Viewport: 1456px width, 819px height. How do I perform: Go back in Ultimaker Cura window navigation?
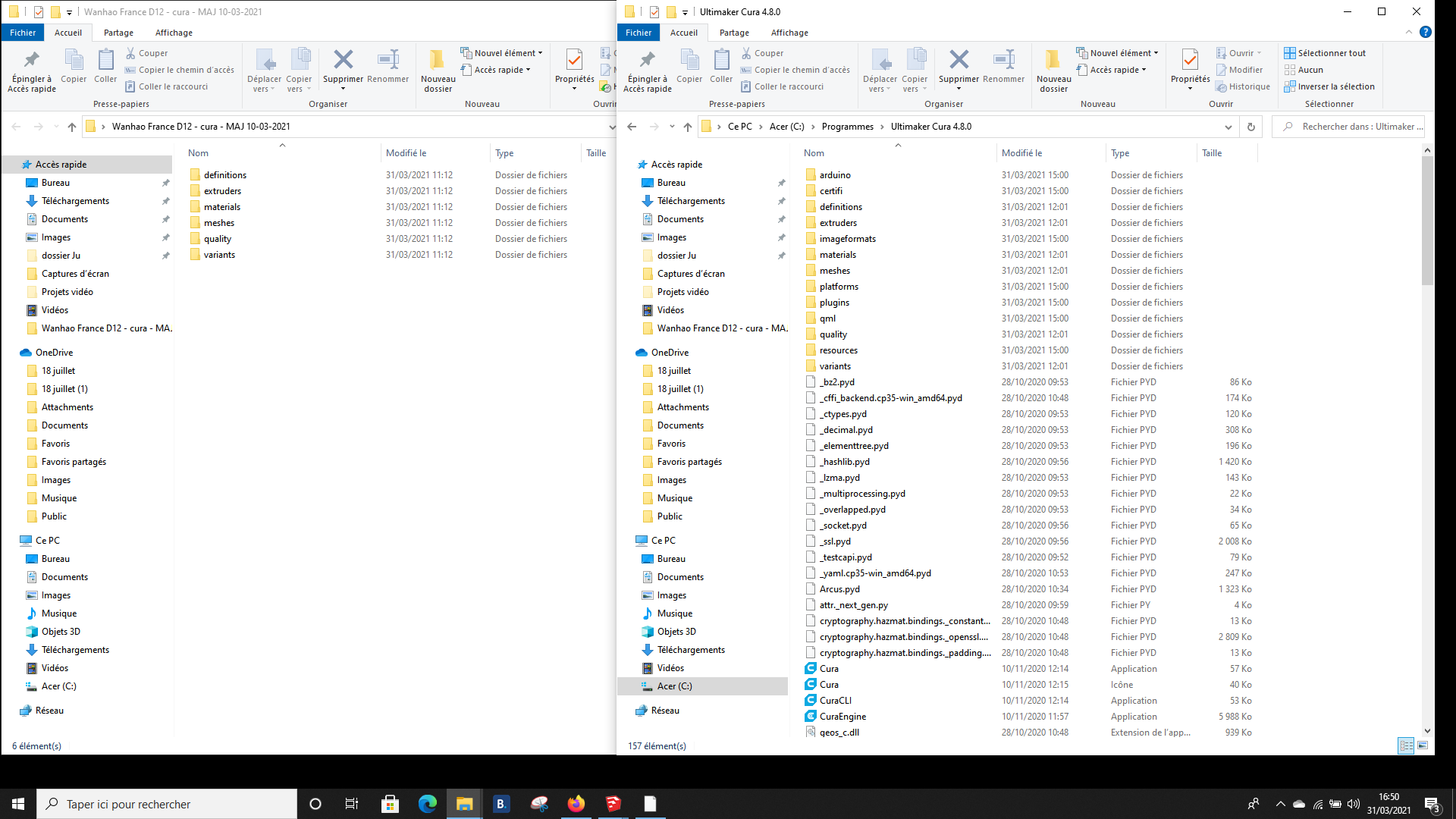tap(632, 127)
